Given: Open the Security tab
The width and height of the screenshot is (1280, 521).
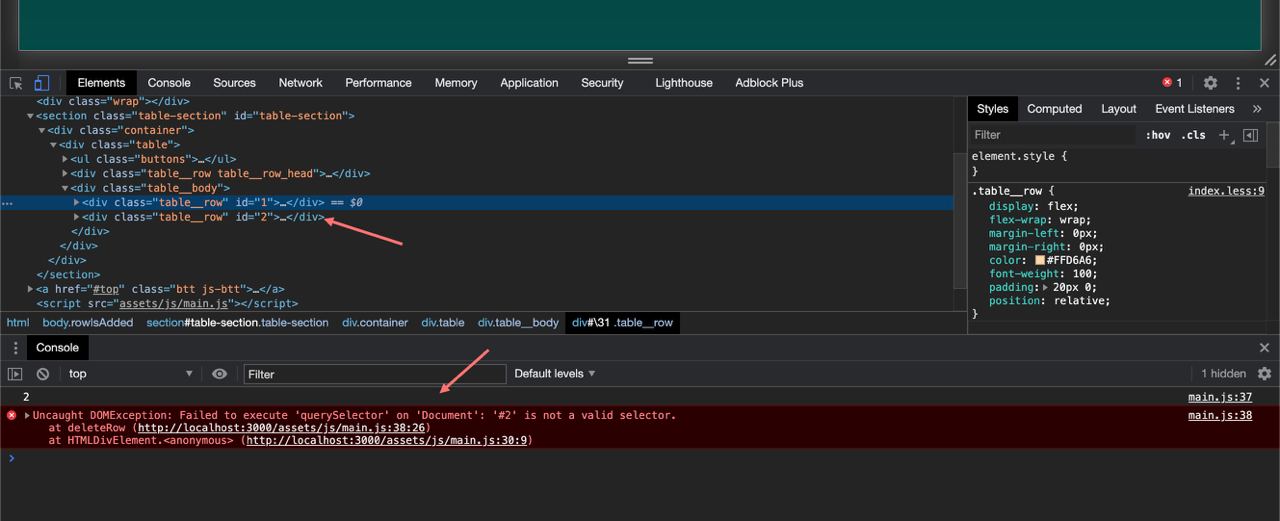Looking at the screenshot, I should 602,83.
